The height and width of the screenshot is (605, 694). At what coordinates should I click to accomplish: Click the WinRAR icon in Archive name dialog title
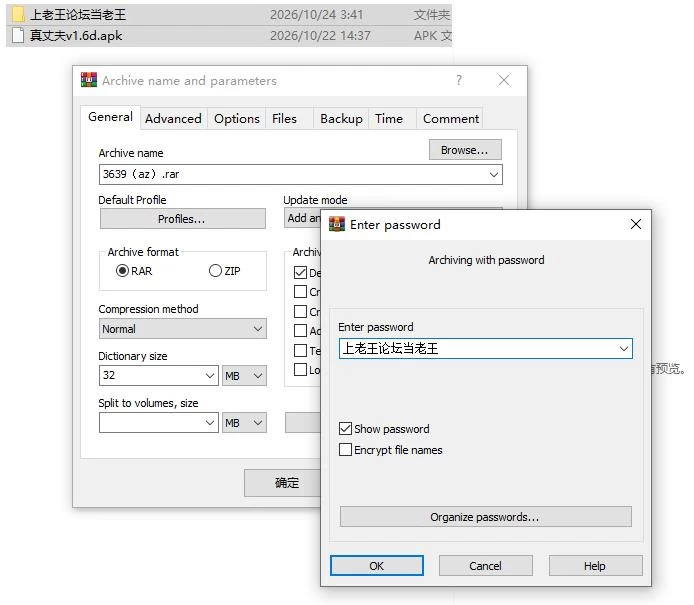click(x=89, y=80)
